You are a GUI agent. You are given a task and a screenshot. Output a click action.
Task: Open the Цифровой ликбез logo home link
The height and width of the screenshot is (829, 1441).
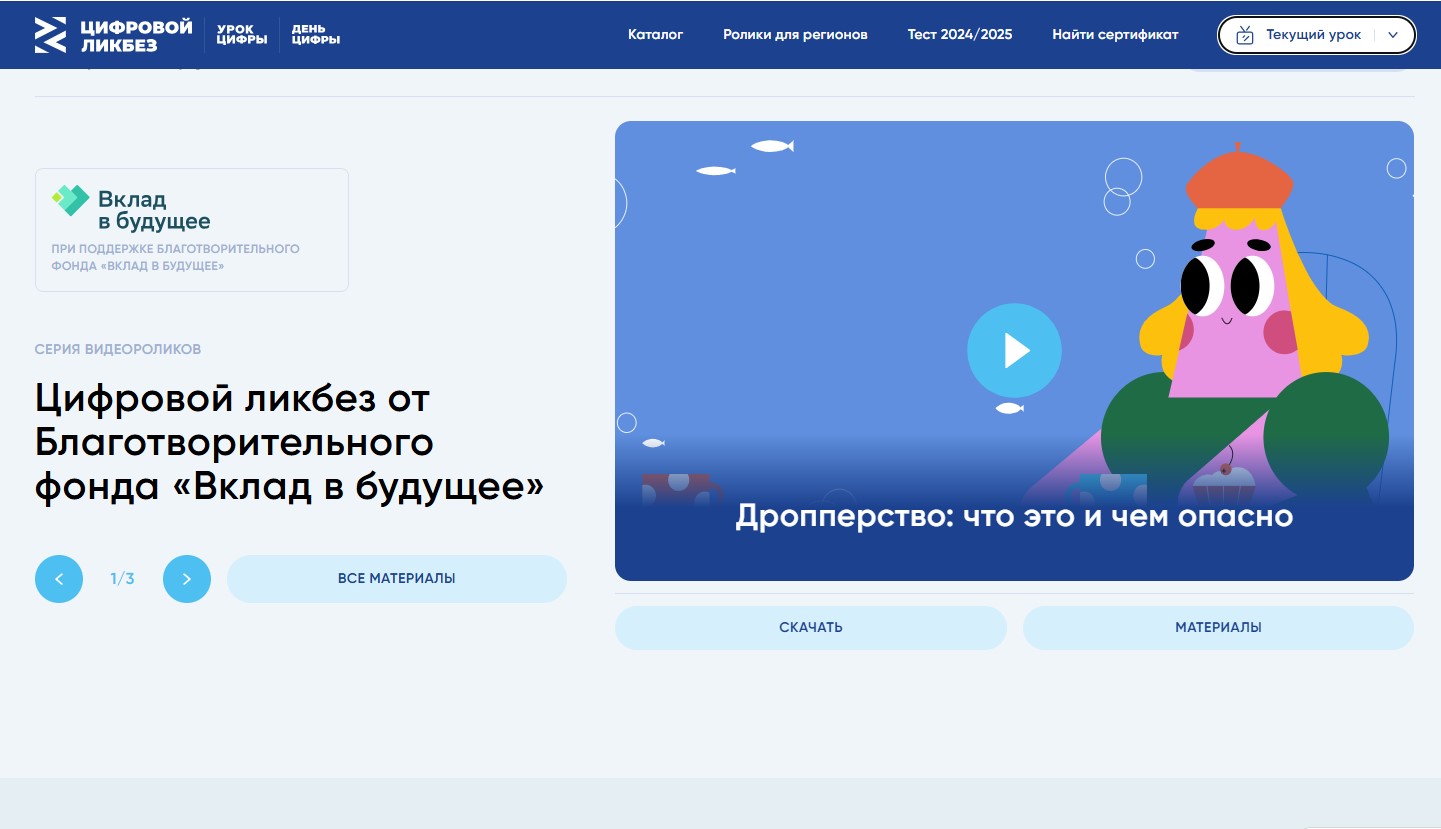click(x=113, y=35)
